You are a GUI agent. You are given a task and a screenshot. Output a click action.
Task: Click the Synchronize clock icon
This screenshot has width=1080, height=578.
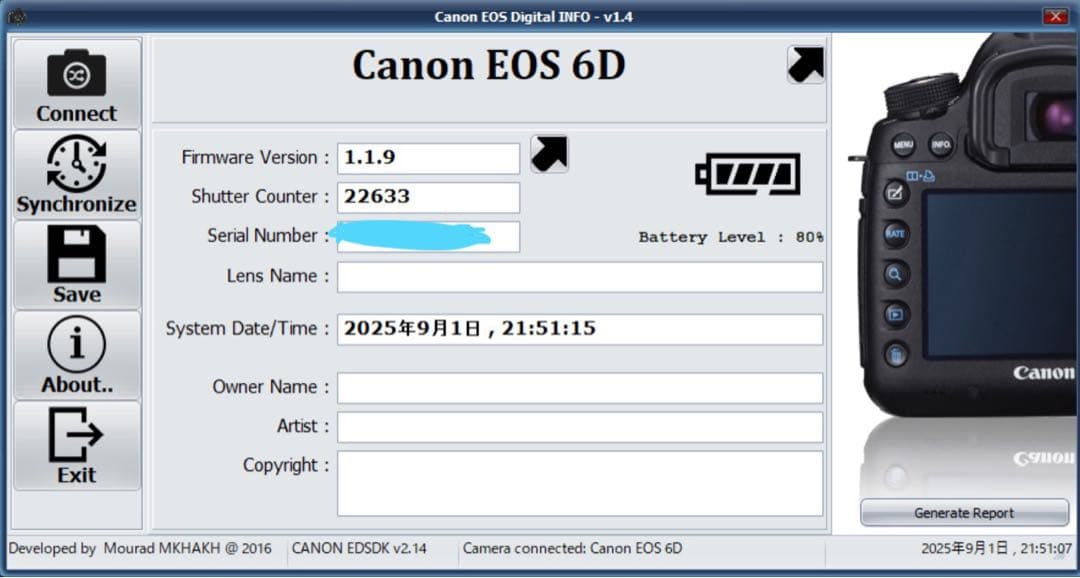coord(76,165)
